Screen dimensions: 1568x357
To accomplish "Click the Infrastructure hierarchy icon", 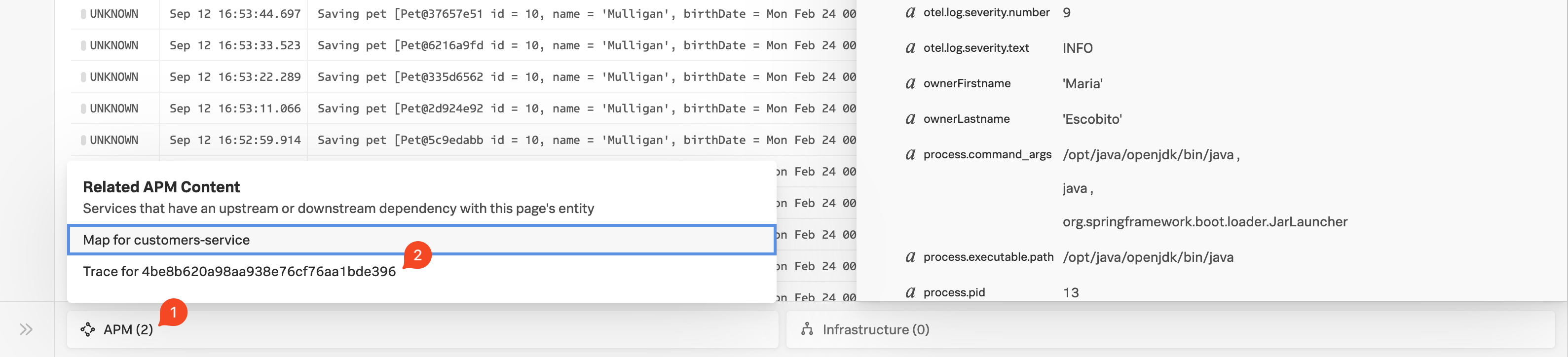I will [807, 329].
